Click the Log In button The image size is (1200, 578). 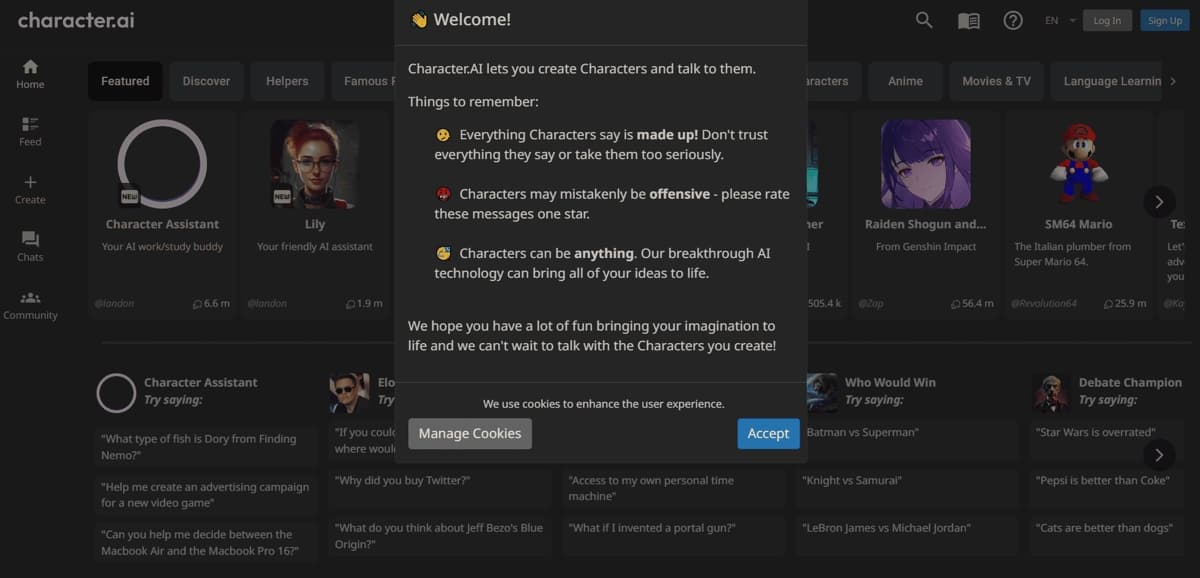click(1107, 20)
